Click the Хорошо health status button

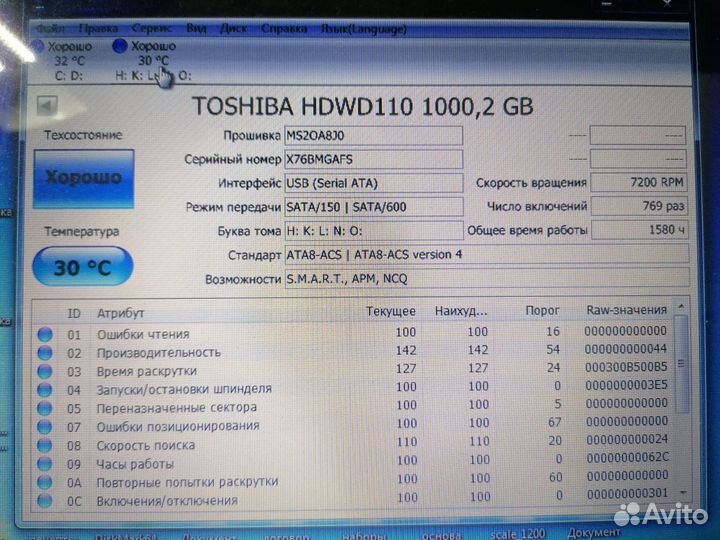[x=84, y=179]
